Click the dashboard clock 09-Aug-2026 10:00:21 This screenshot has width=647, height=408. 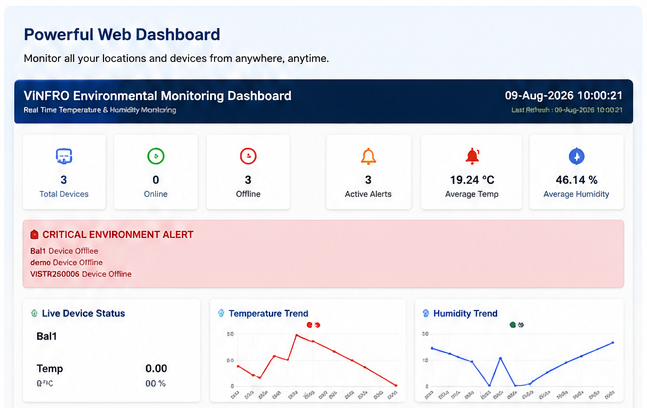tap(563, 96)
